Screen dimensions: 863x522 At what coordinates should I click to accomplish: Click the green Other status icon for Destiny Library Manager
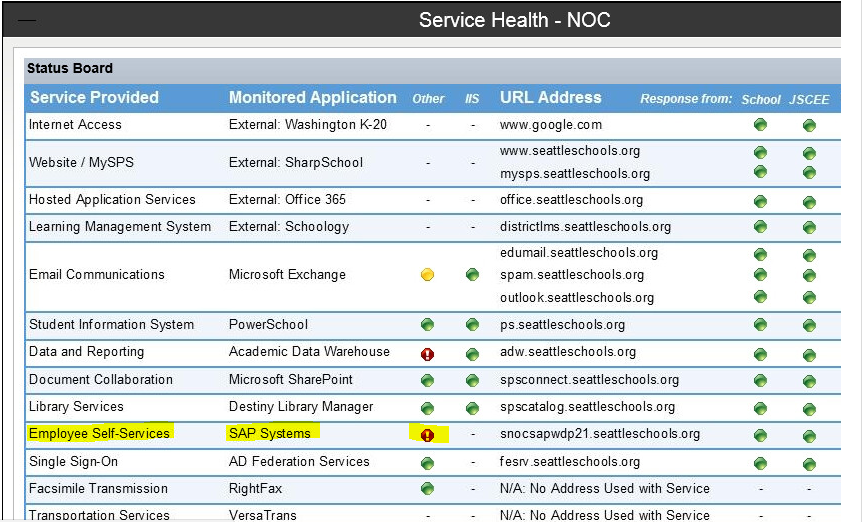tap(427, 409)
